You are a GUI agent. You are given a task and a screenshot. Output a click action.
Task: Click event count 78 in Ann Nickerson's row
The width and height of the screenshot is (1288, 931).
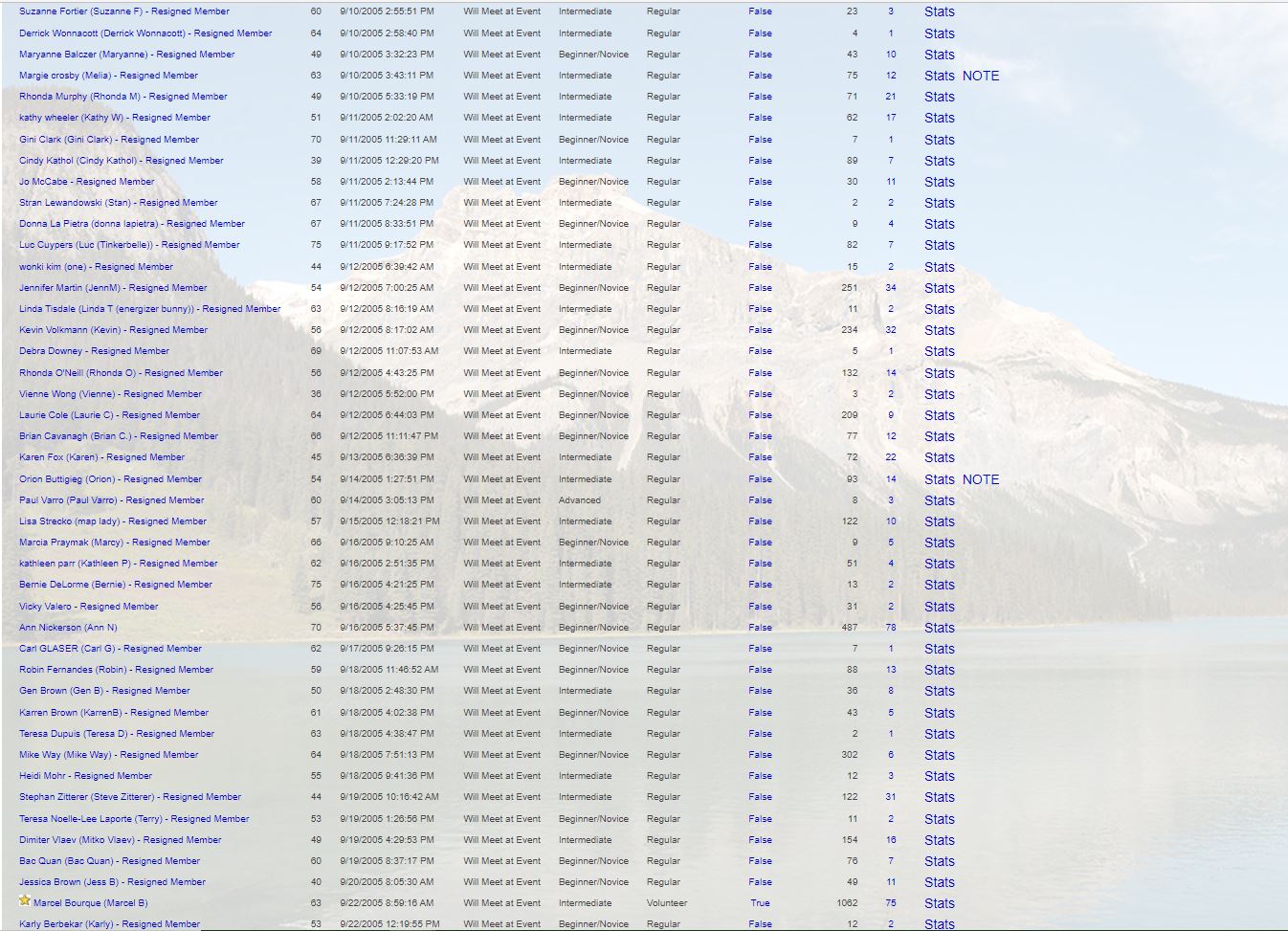coord(890,628)
